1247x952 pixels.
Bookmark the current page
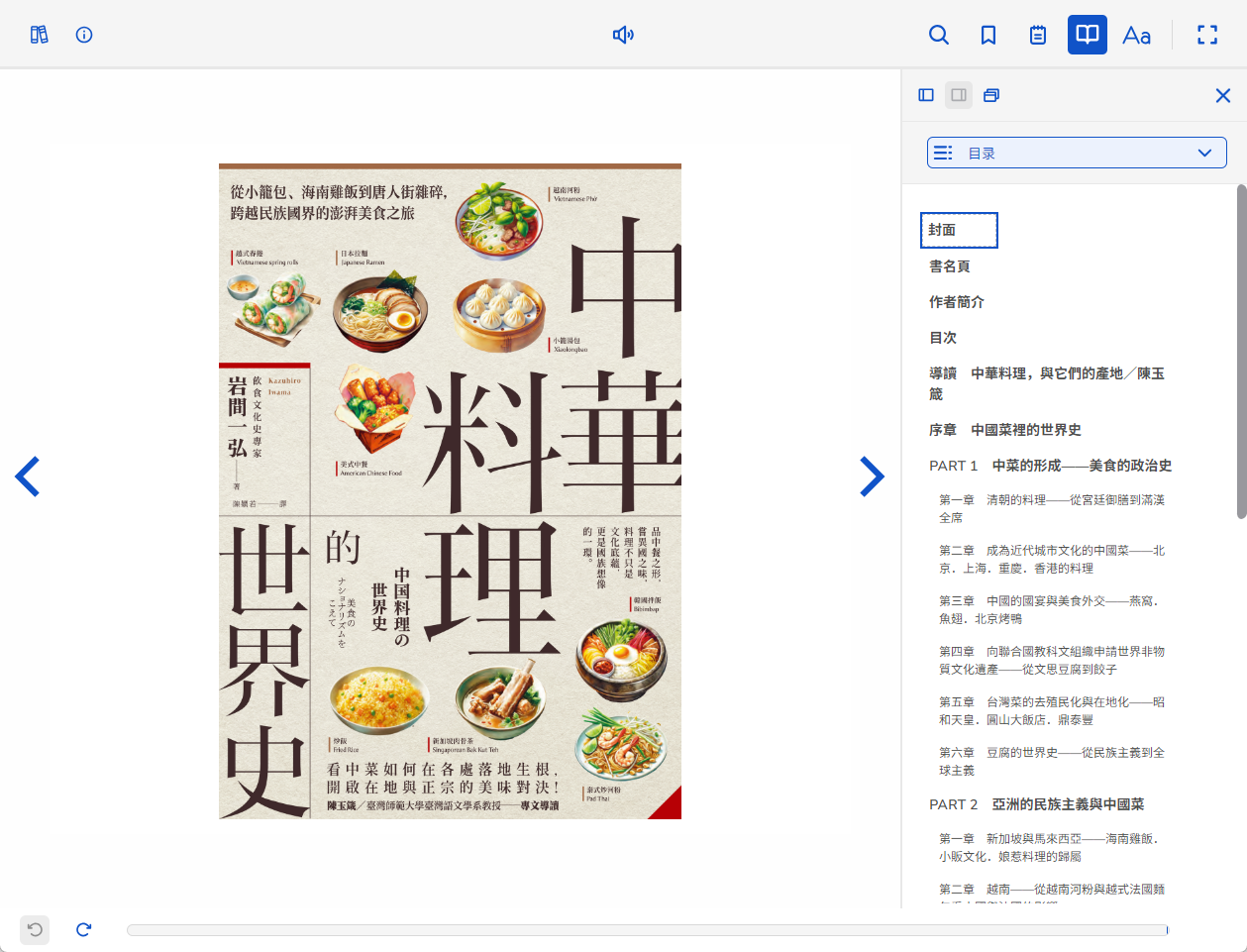coord(987,35)
